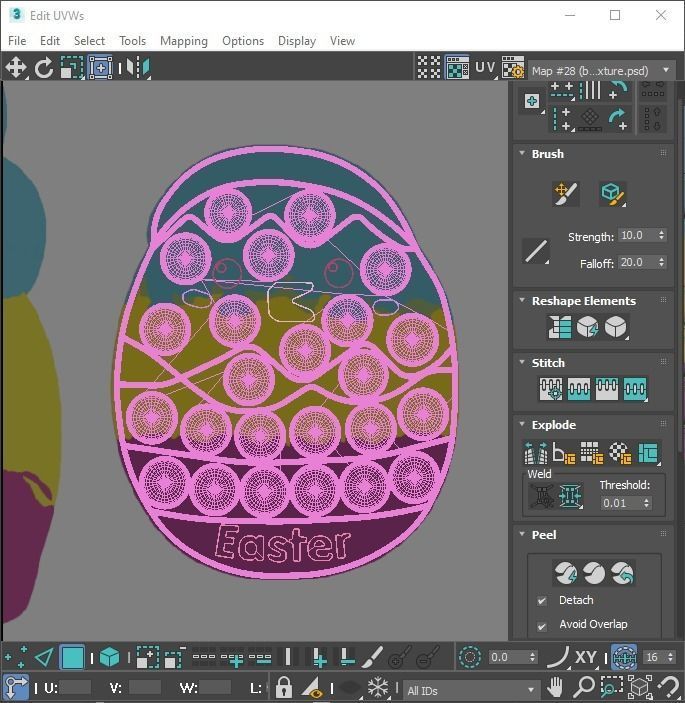The image size is (685, 703).
Task: Click the Relax Until Flat icon
Action: pos(587,327)
